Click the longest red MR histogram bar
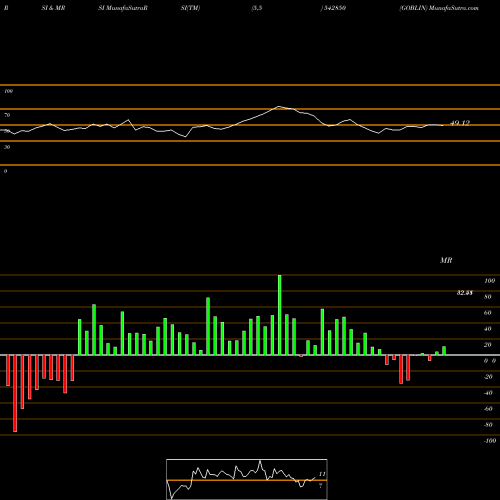Screen dimensions: 500x500 click(15, 393)
